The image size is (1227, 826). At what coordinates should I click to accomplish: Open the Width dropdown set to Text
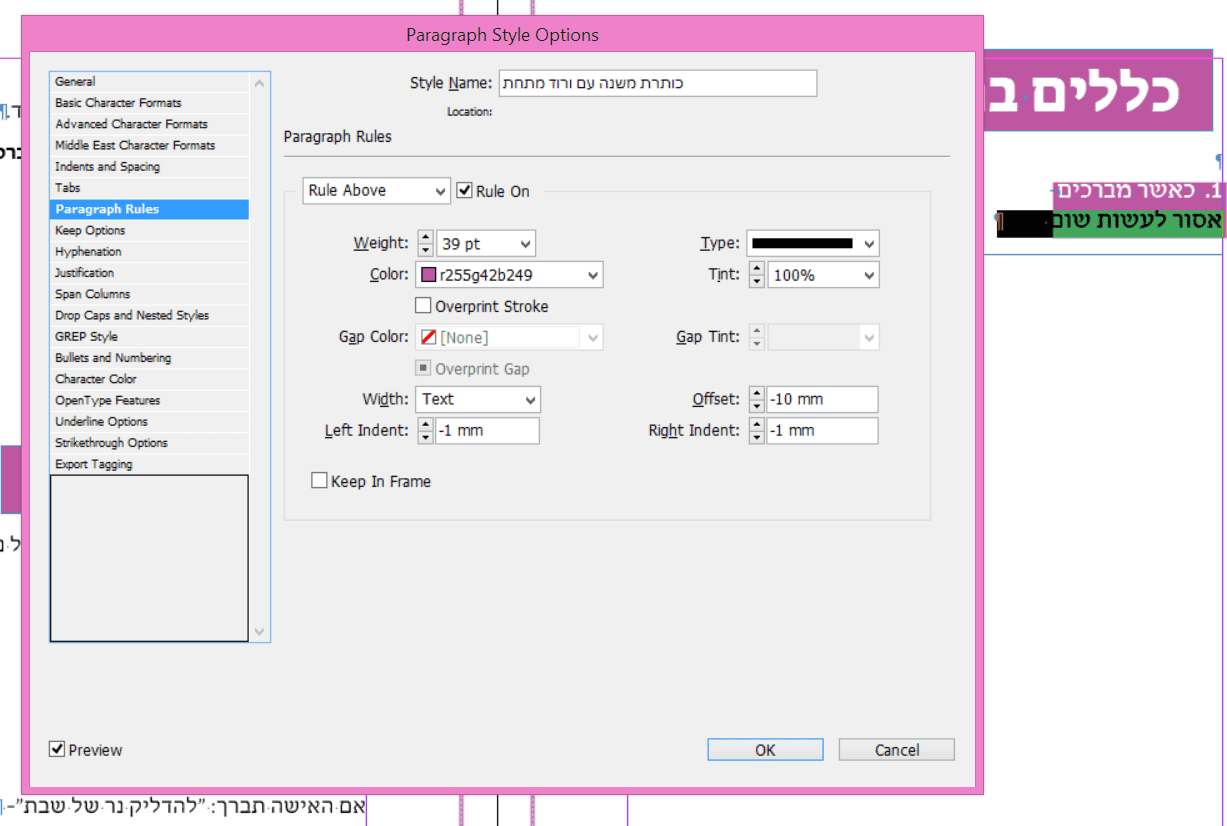pos(478,399)
